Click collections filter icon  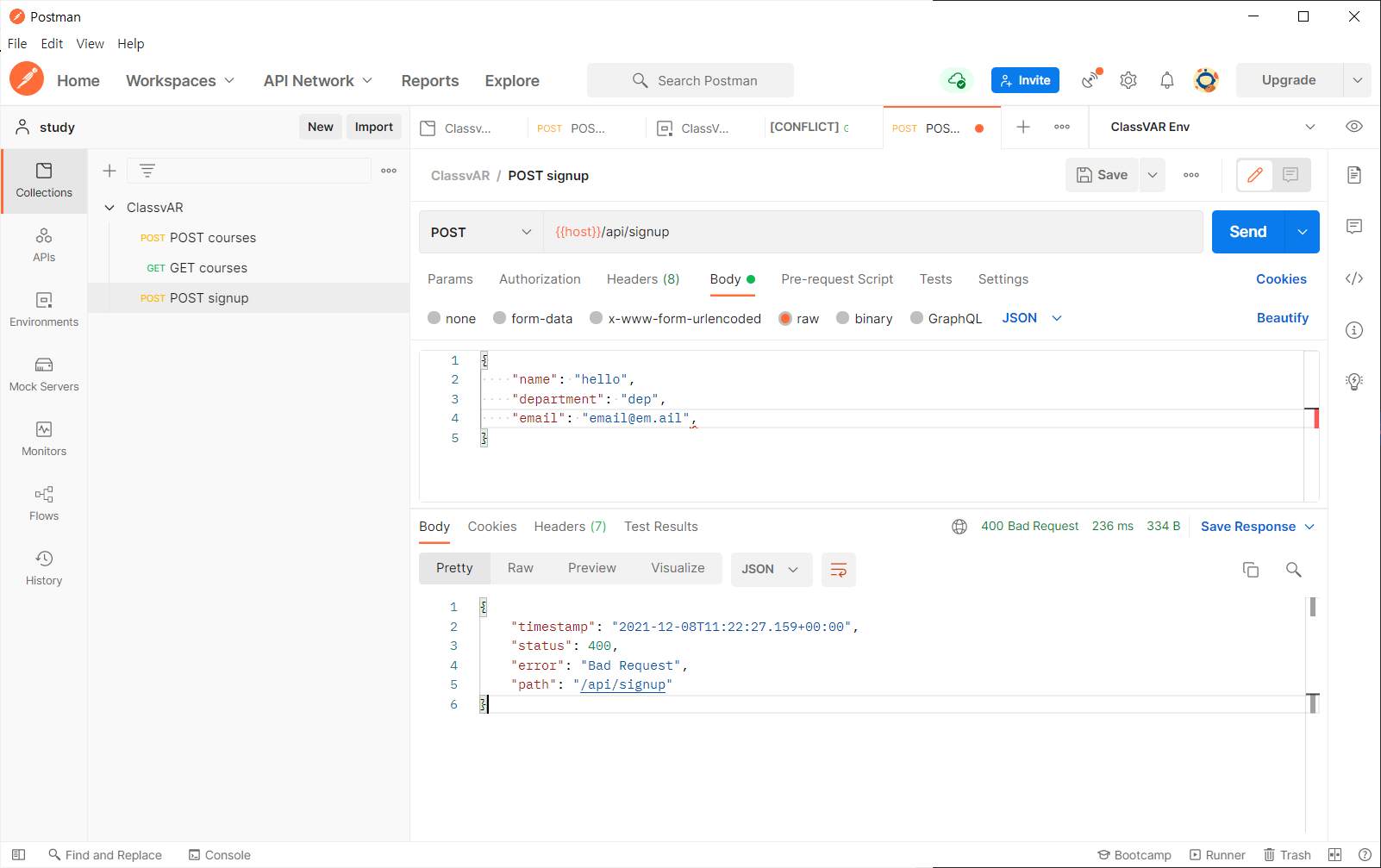tap(147, 171)
